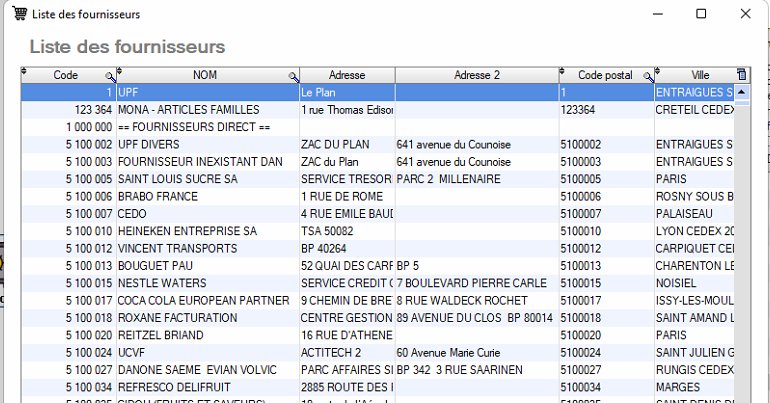Click the search magnifier in NOM column header
The width and height of the screenshot is (770, 403).
coord(293,76)
